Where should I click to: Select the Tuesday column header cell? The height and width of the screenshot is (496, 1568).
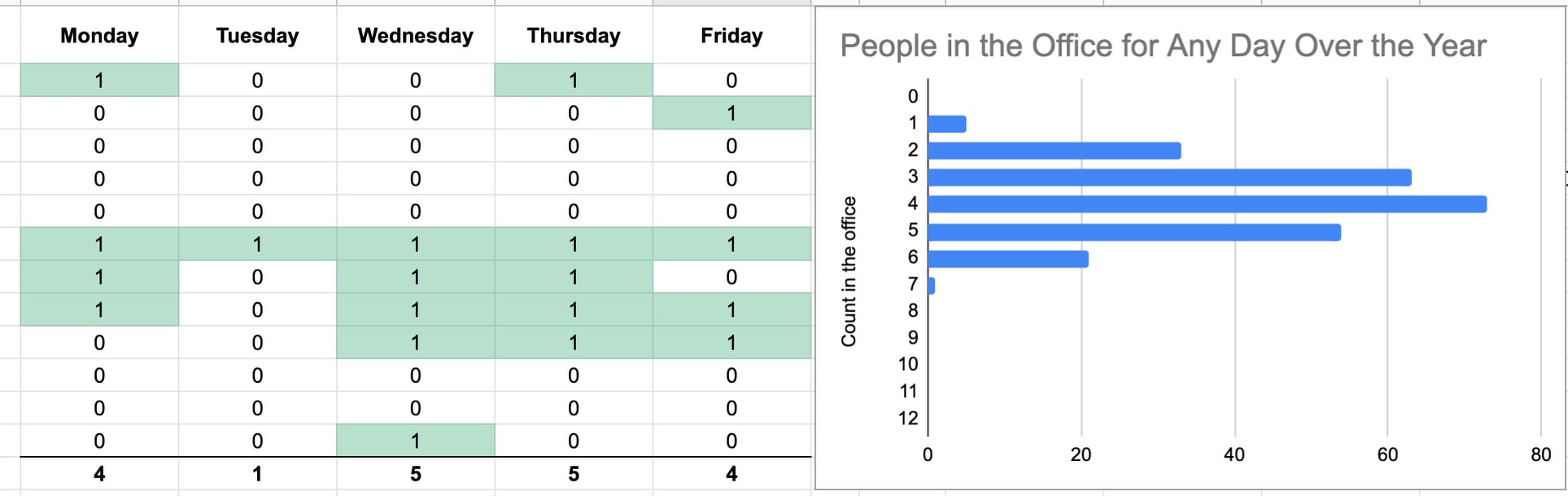(x=257, y=35)
